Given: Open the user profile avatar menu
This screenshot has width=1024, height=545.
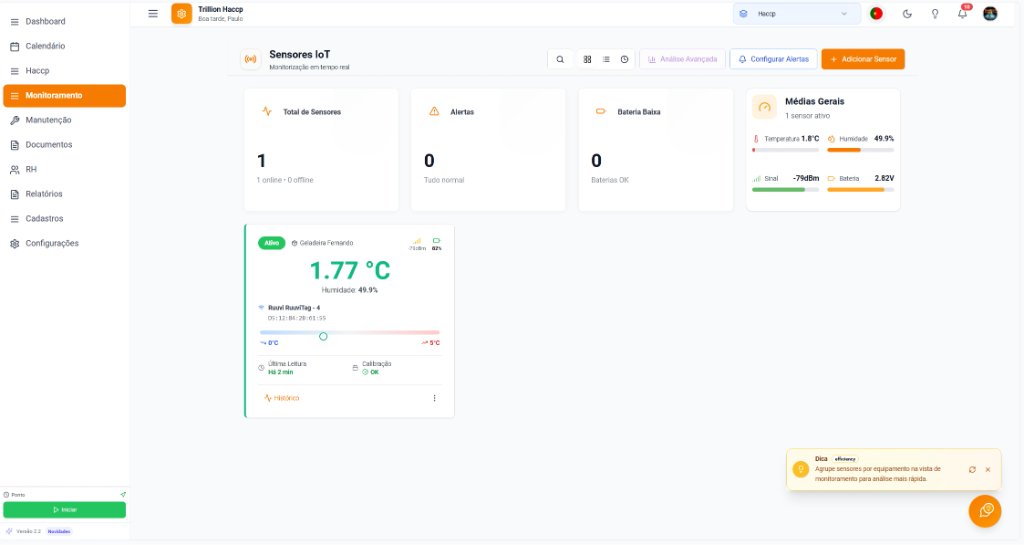Looking at the screenshot, I should pos(990,14).
